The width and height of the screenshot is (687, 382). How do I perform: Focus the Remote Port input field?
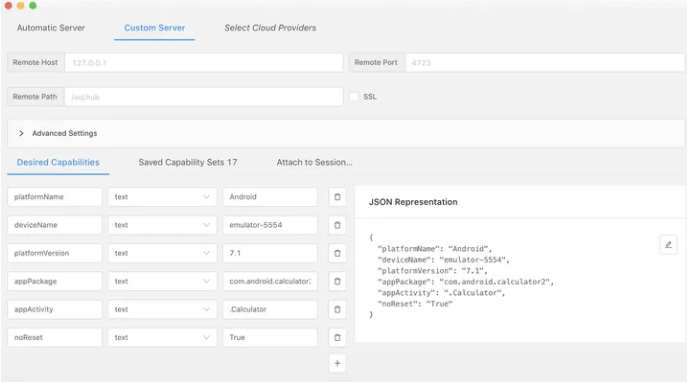coord(544,63)
